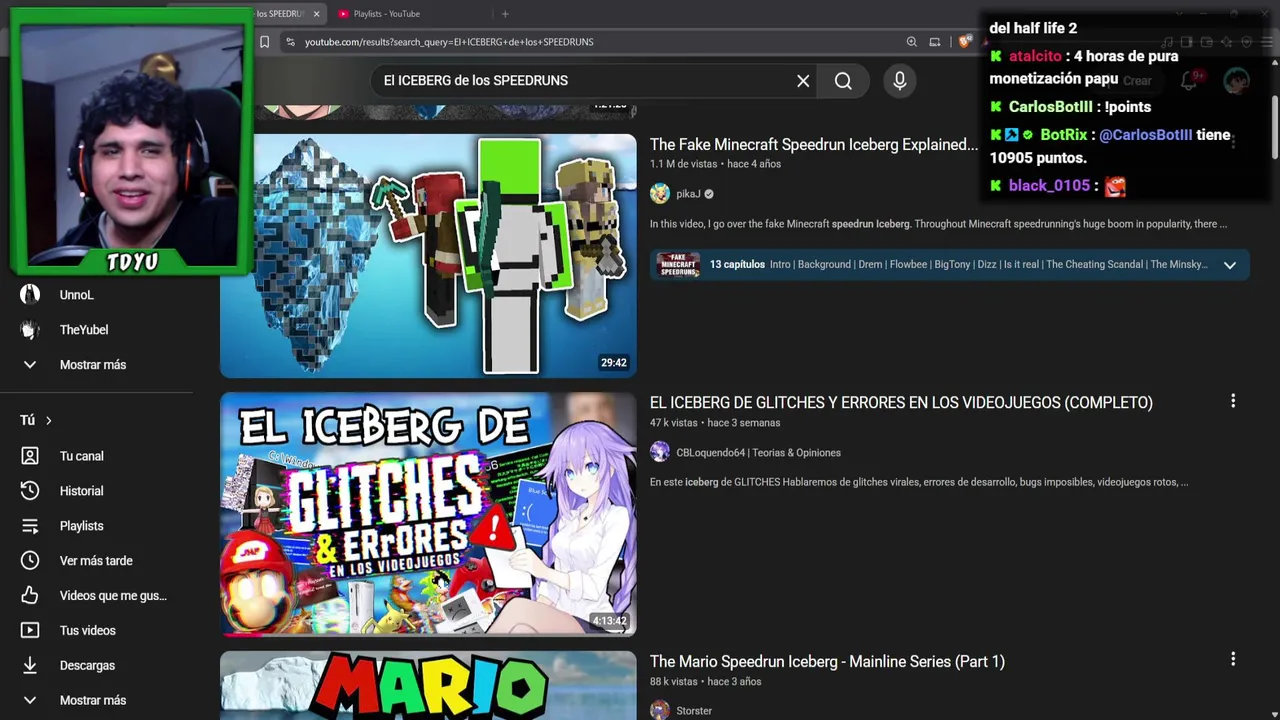Click the description starting "En este iceberg de GLITCHES"
Viewport: 1280px width, 720px height.
click(x=919, y=482)
